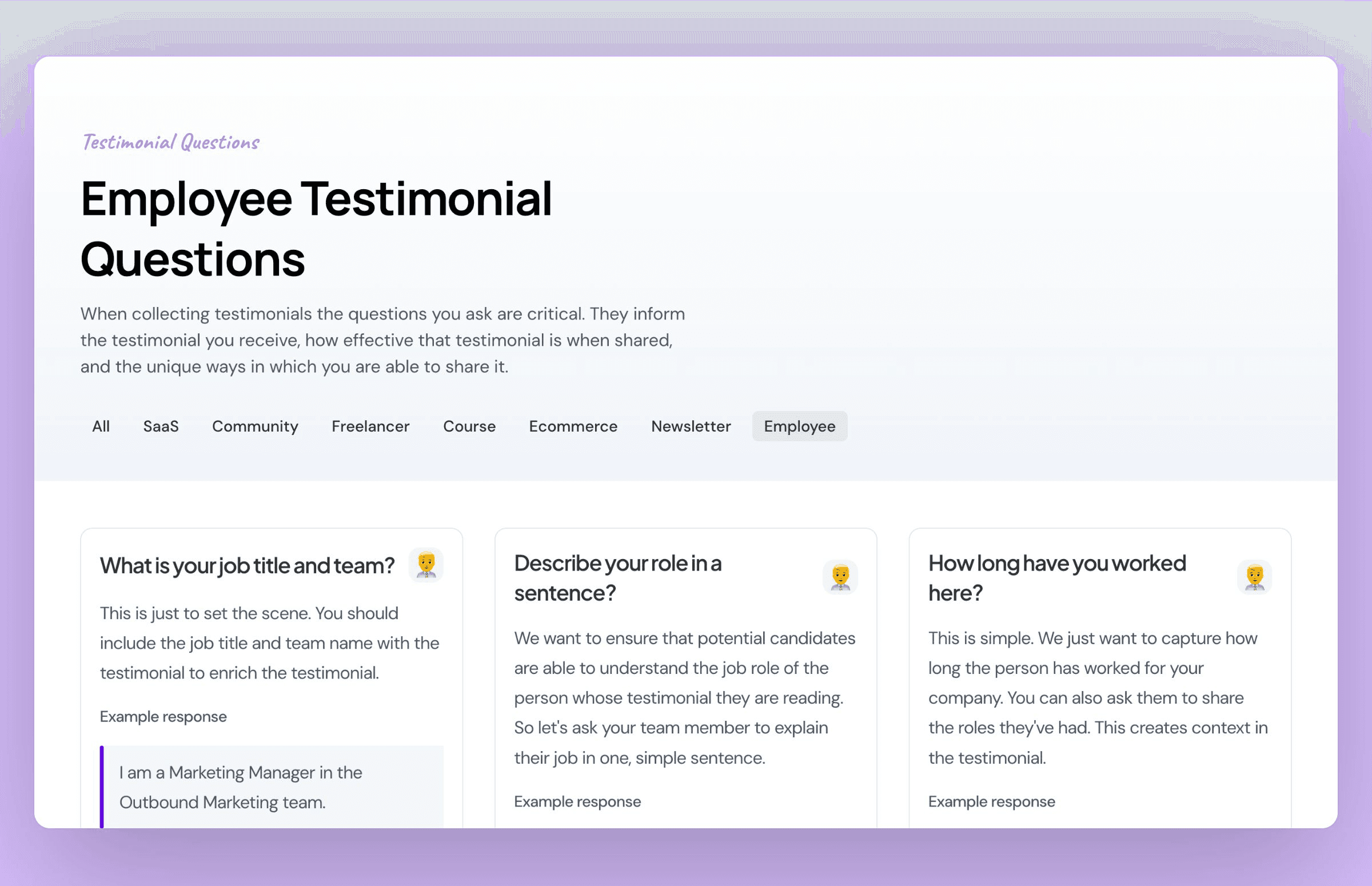The width and height of the screenshot is (1372, 886).
Task: Click 'How long have you worked here?' heading
Action: point(1057,578)
